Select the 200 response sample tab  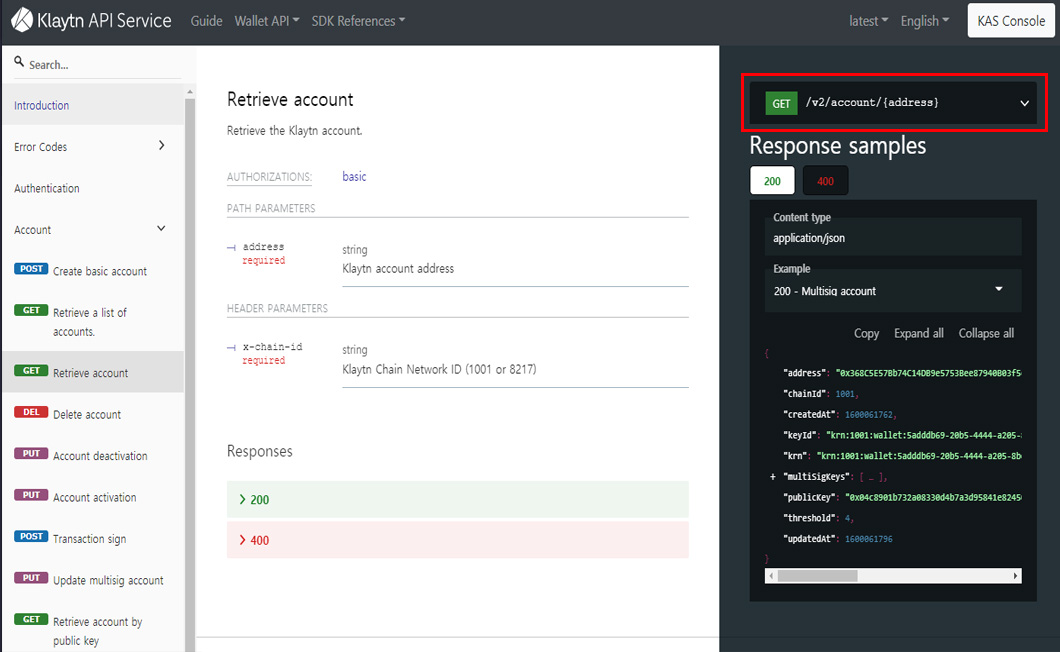pos(772,181)
